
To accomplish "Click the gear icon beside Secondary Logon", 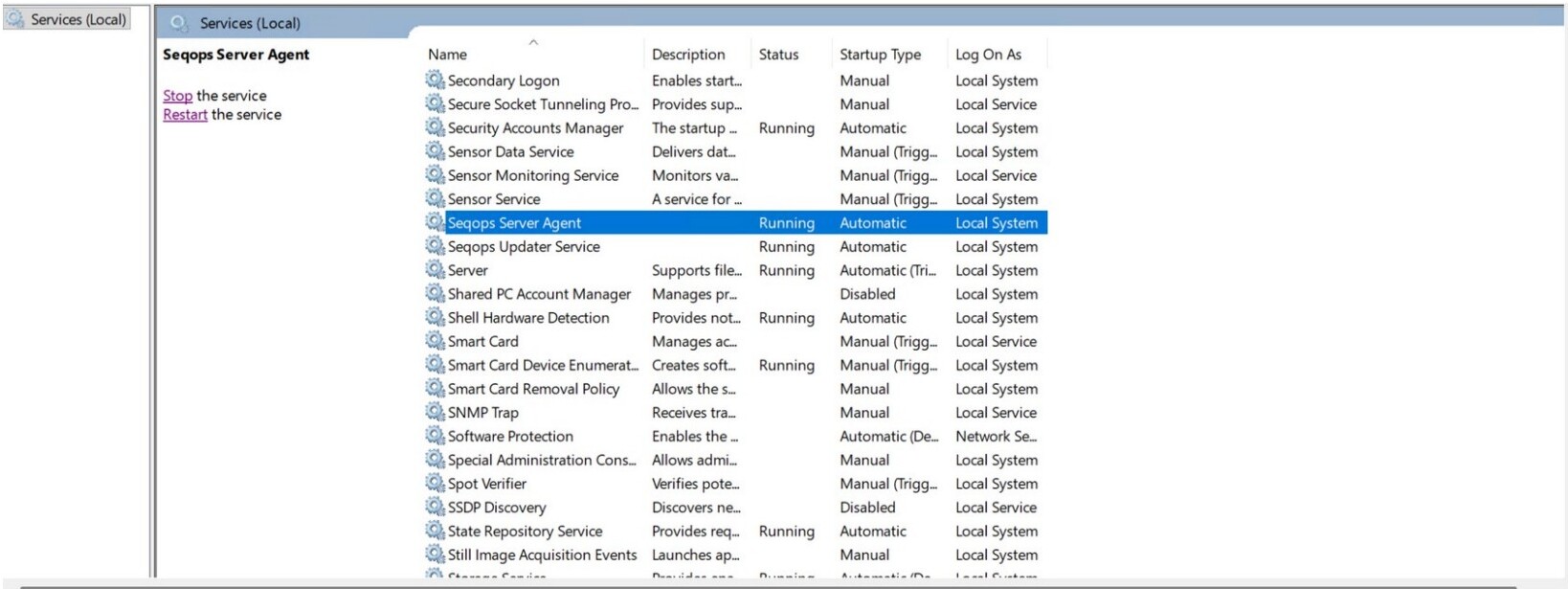I will [436, 80].
